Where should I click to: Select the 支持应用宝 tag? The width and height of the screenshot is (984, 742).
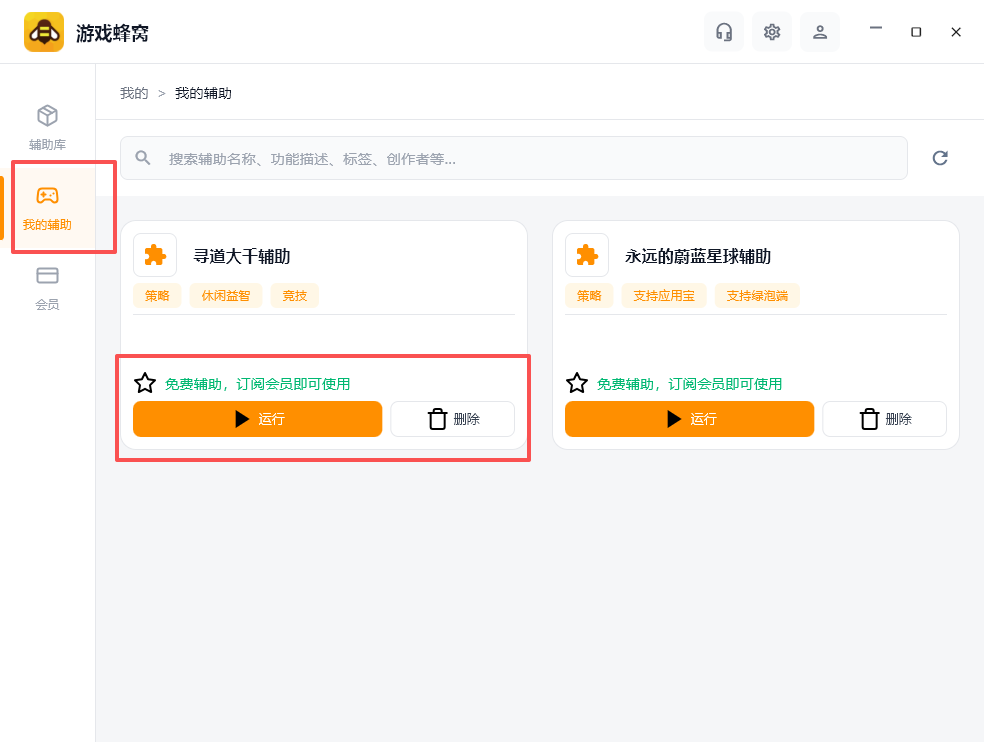[x=664, y=296]
